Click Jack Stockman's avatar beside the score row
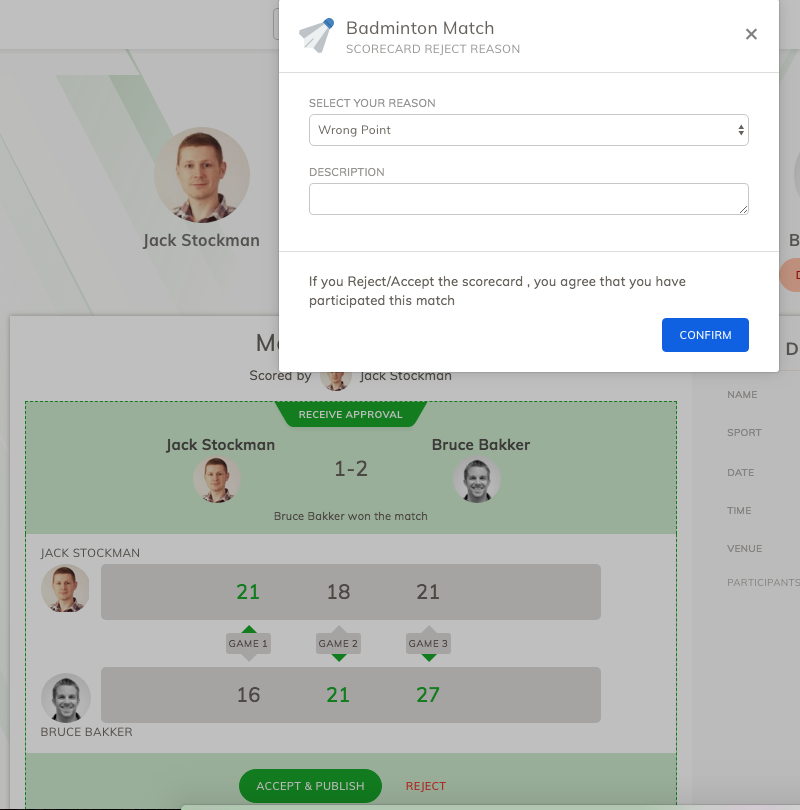The image size is (800, 810). [x=65, y=588]
